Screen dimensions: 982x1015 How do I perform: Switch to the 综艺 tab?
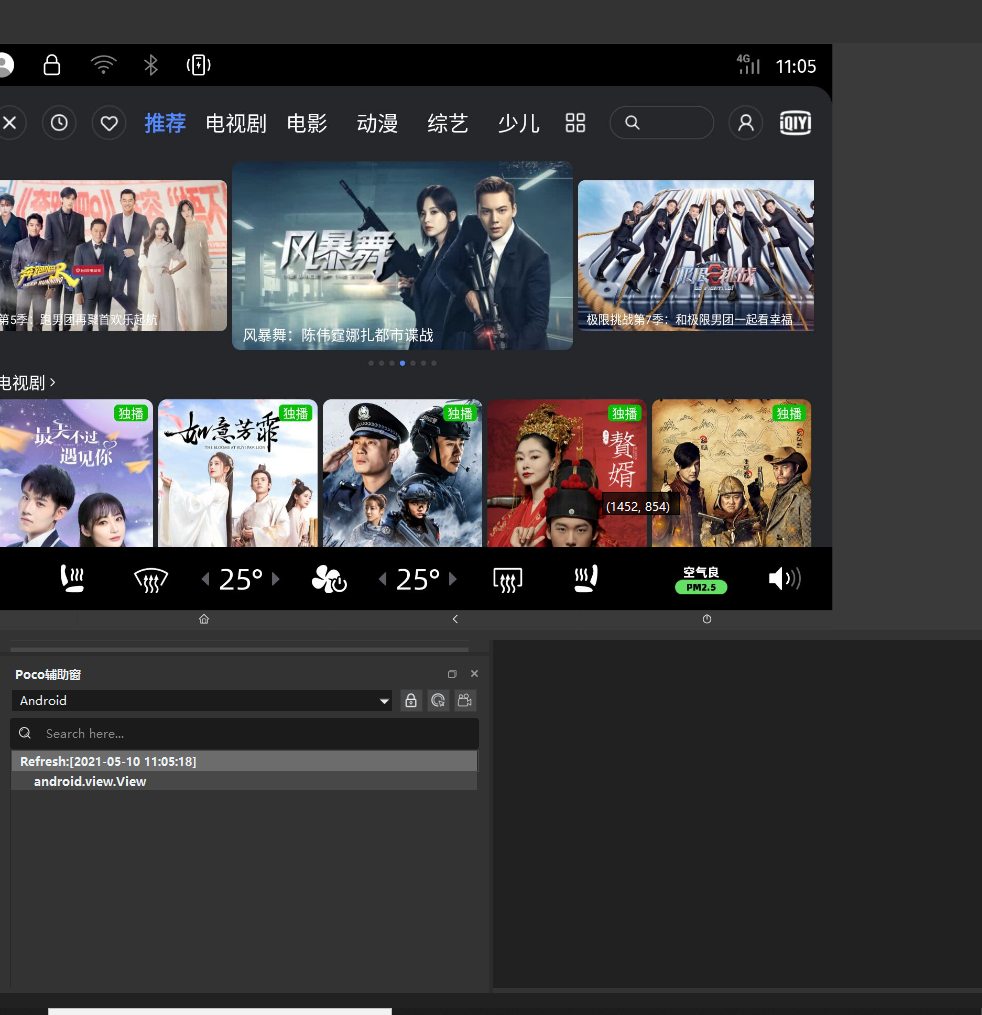click(447, 123)
